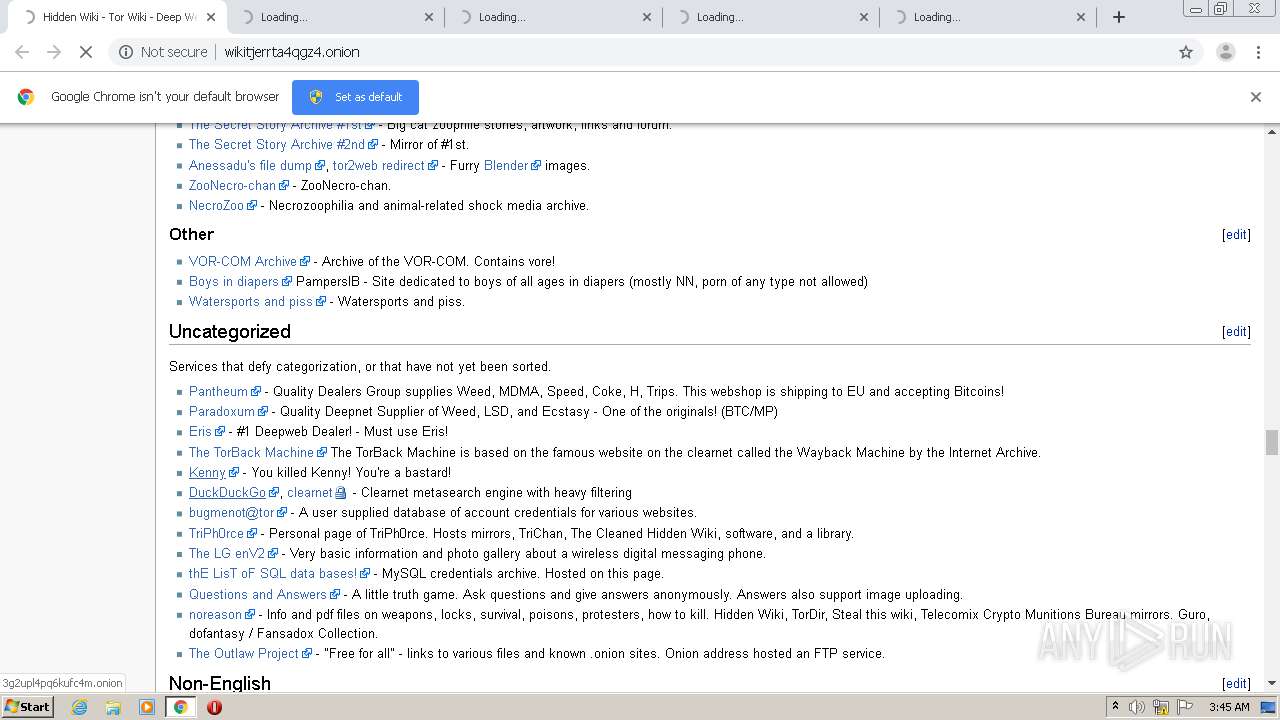This screenshot has height=720, width=1280.
Task: Click the scrollbar down arrow
Action: [1271, 684]
